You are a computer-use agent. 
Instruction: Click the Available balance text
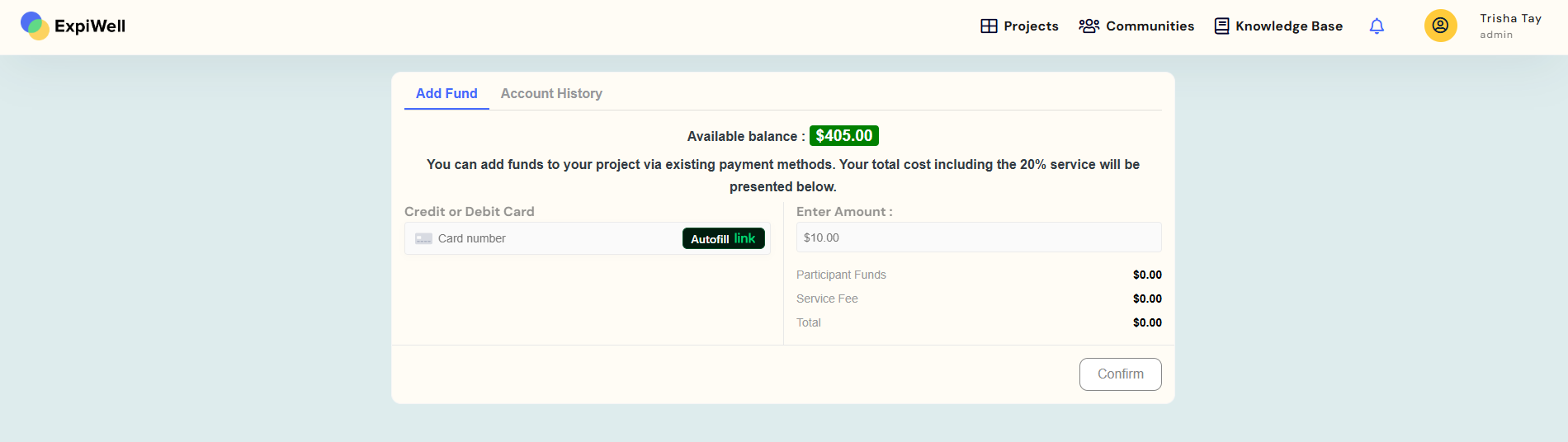coord(746,136)
